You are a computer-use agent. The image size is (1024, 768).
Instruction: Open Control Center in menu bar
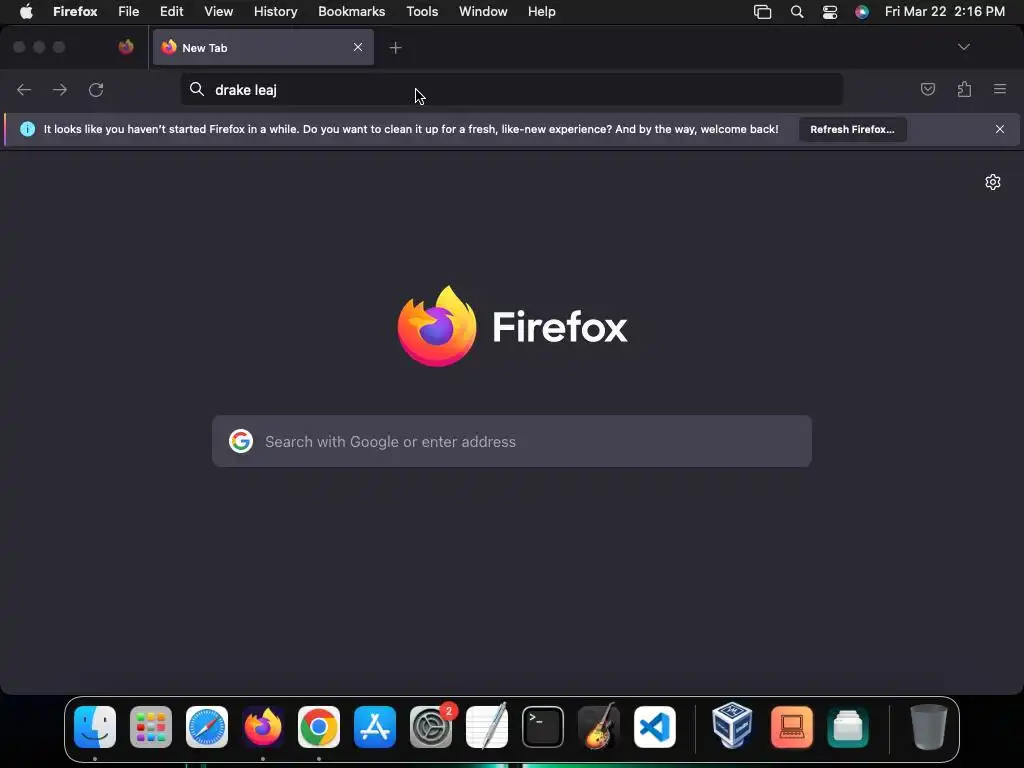pos(830,12)
